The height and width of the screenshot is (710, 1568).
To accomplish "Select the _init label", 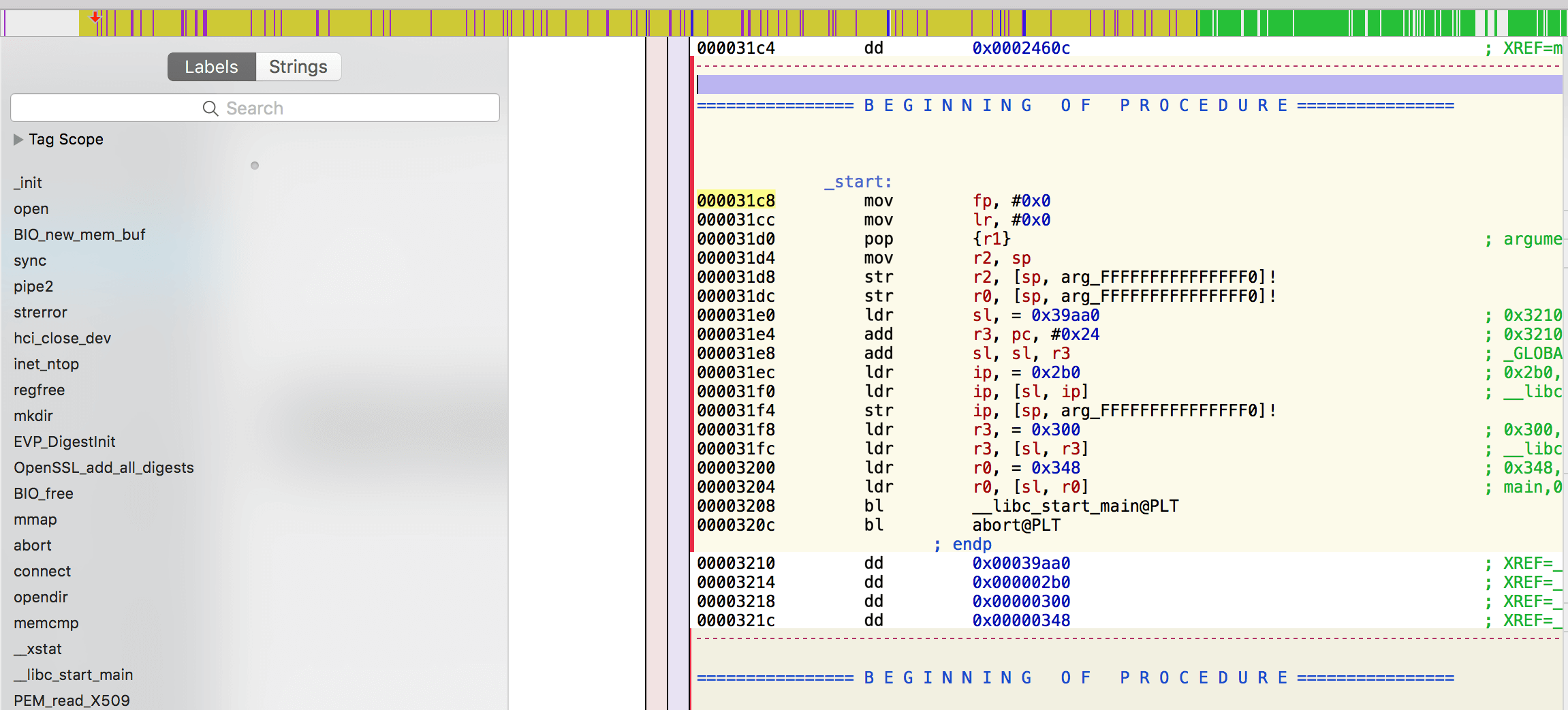I will coord(28,183).
